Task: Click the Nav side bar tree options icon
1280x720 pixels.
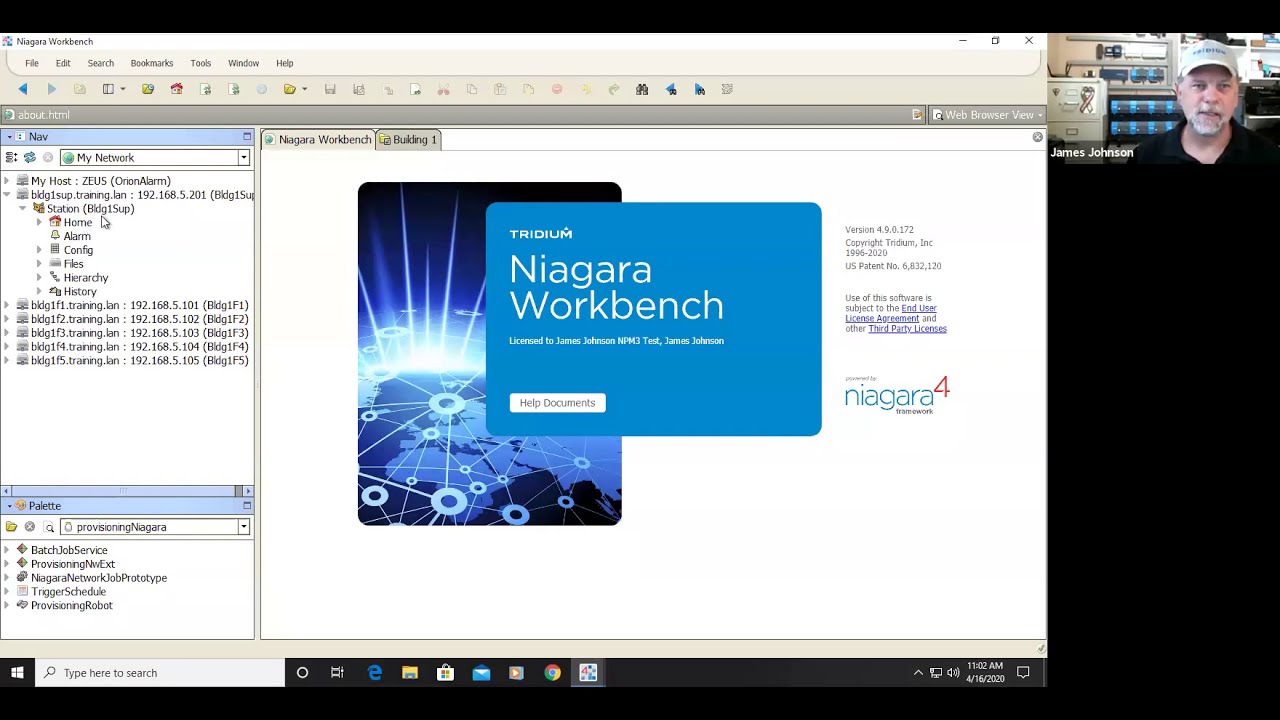Action: click(11, 157)
